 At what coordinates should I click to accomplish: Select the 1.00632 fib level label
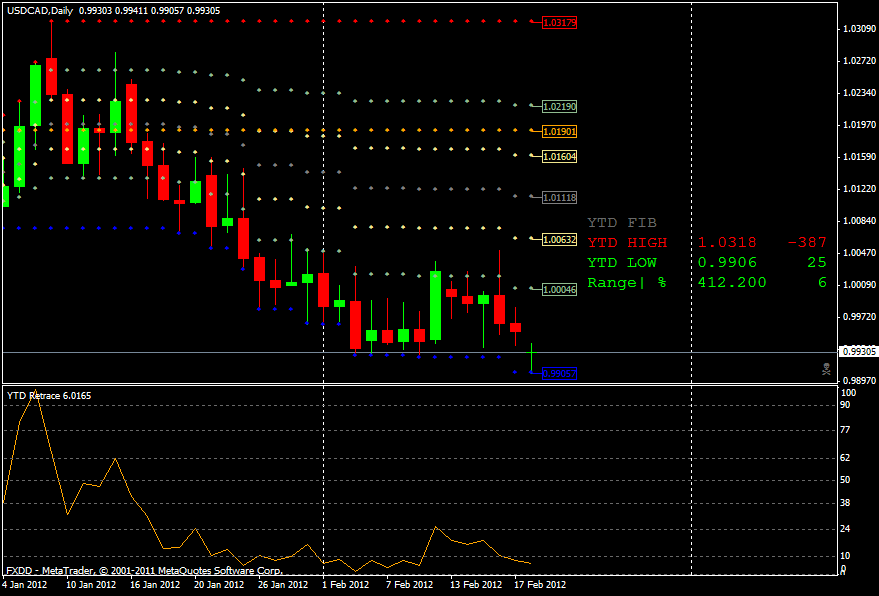[559, 240]
